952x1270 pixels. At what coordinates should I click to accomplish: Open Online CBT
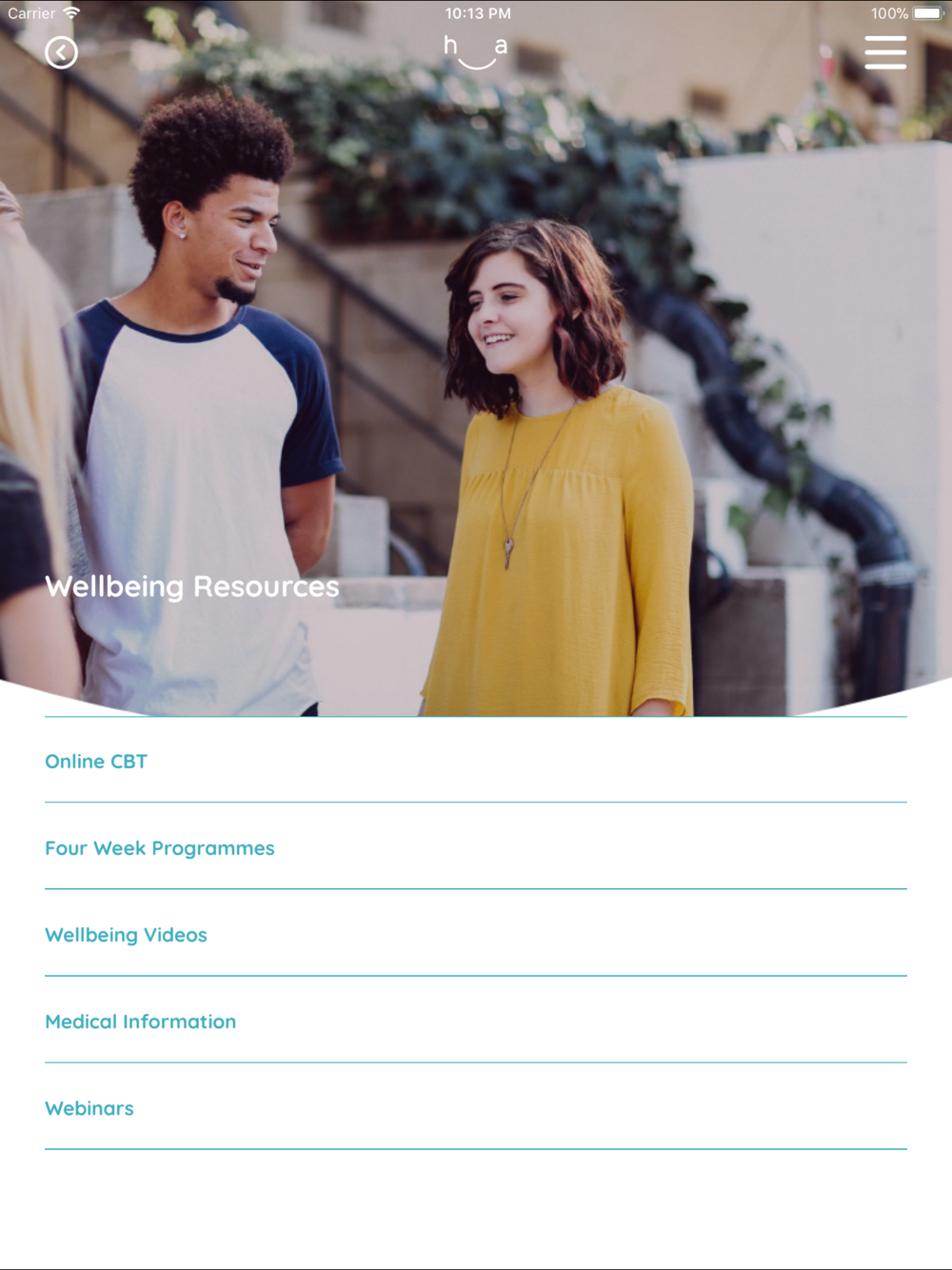coord(476,760)
